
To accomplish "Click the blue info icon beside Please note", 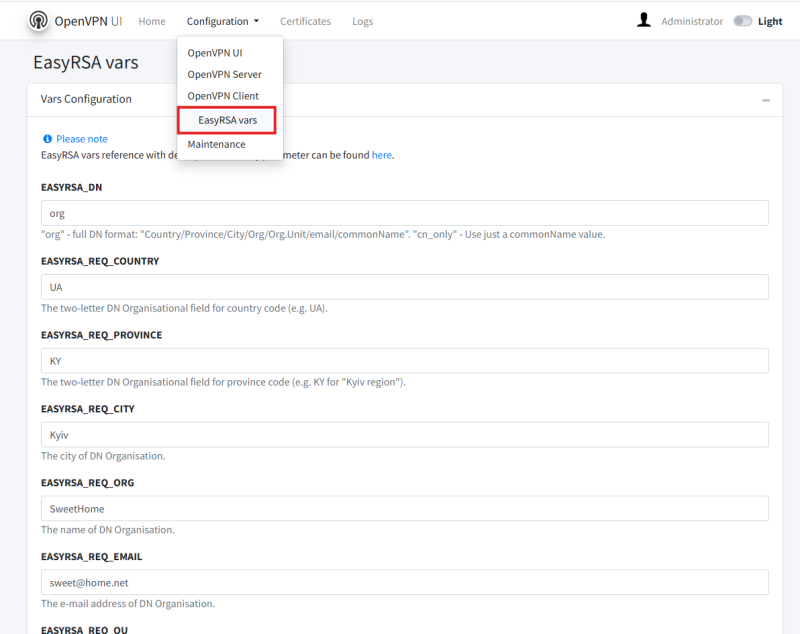I will 47,139.
